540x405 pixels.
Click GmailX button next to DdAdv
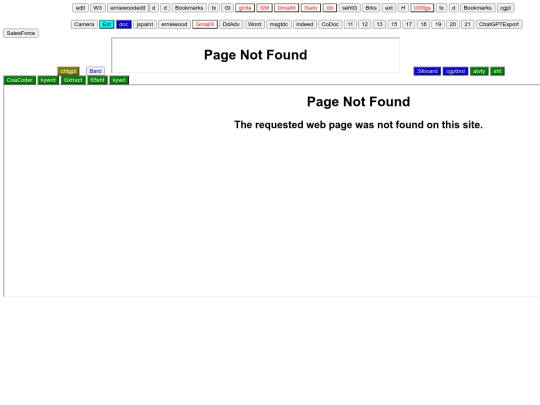click(x=205, y=24)
